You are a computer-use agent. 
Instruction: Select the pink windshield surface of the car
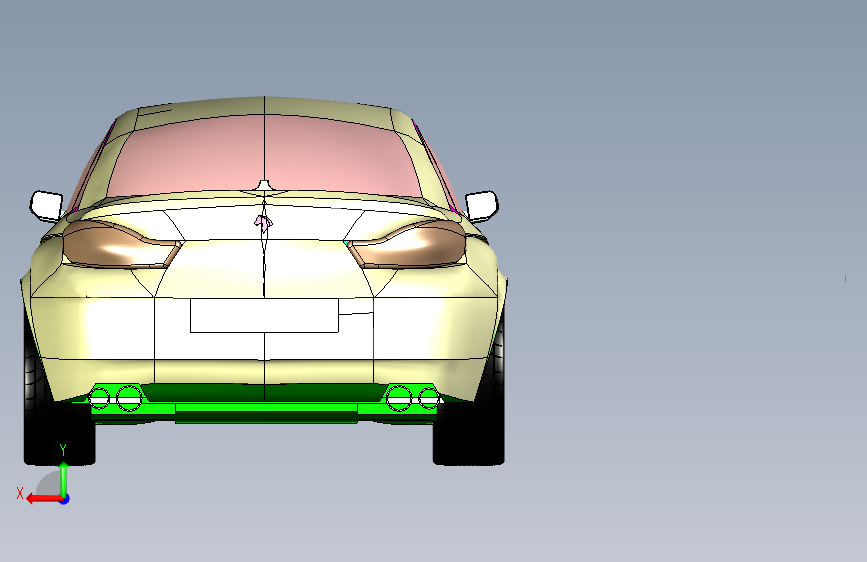coord(264,155)
